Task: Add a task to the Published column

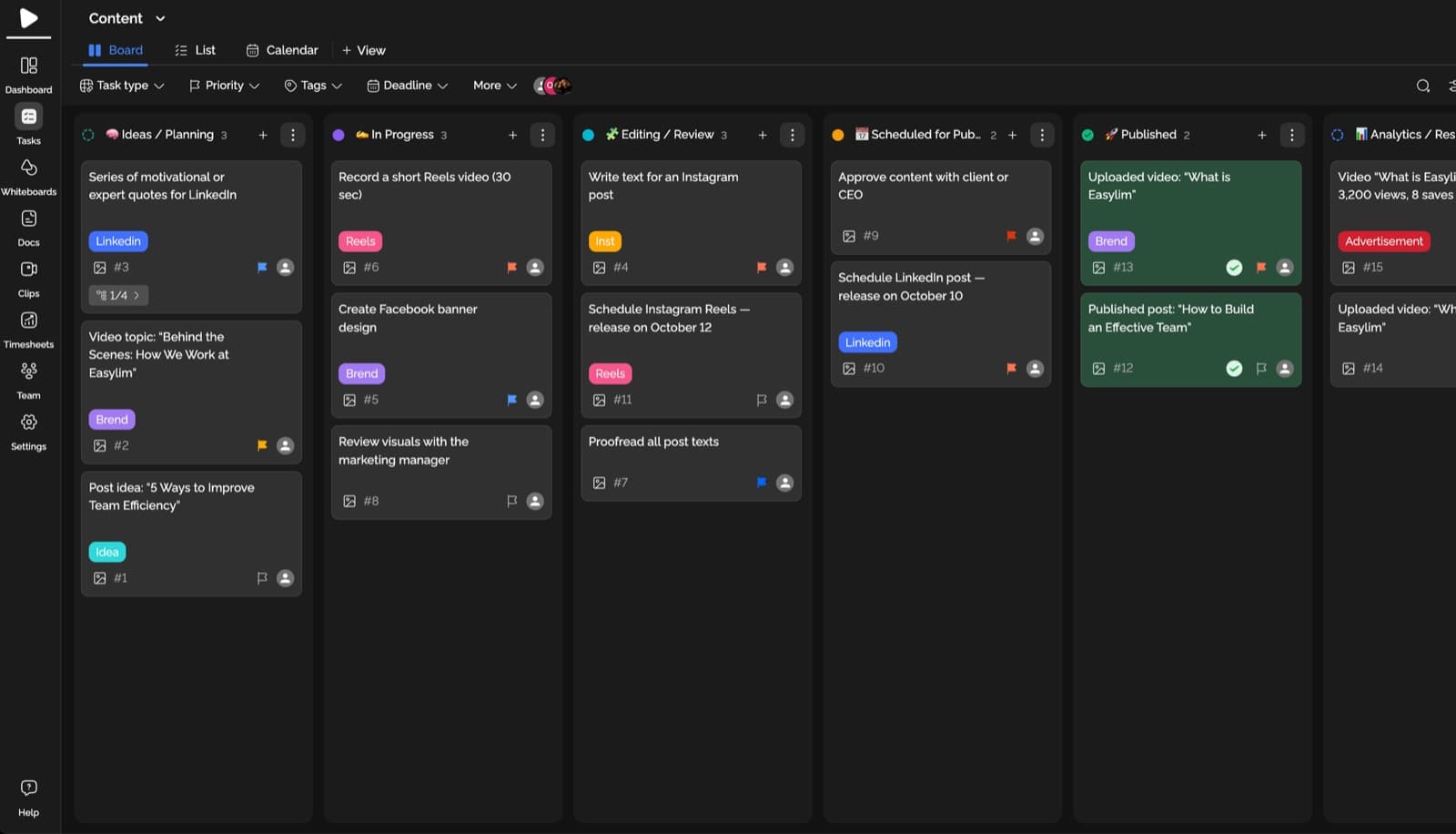Action: [x=1262, y=135]
